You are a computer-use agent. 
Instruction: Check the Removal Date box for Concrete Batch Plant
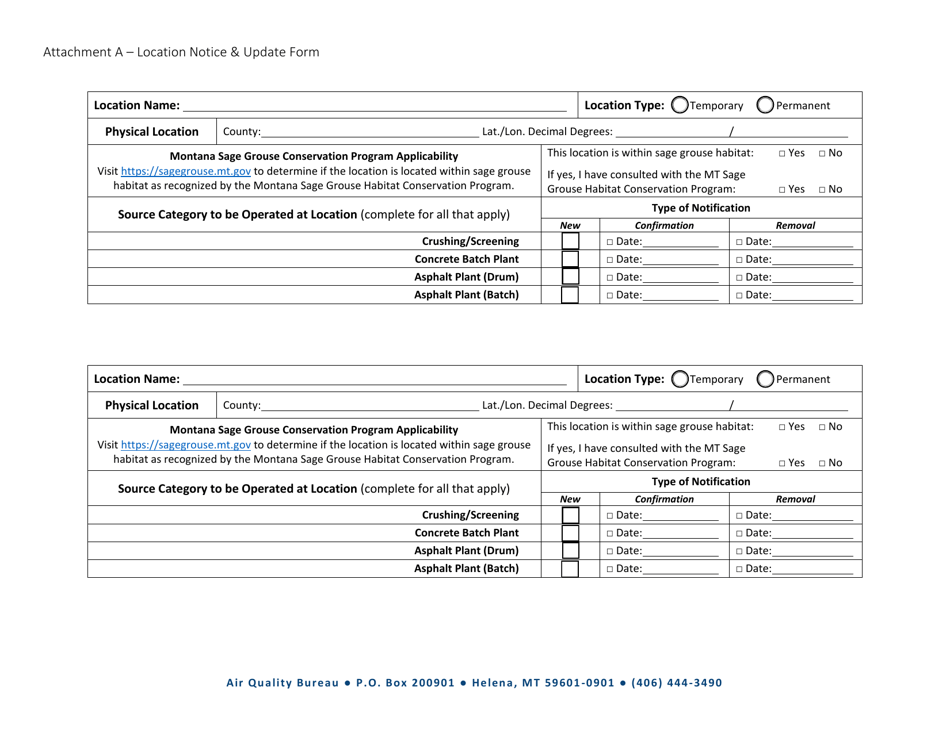pos(739,258)
